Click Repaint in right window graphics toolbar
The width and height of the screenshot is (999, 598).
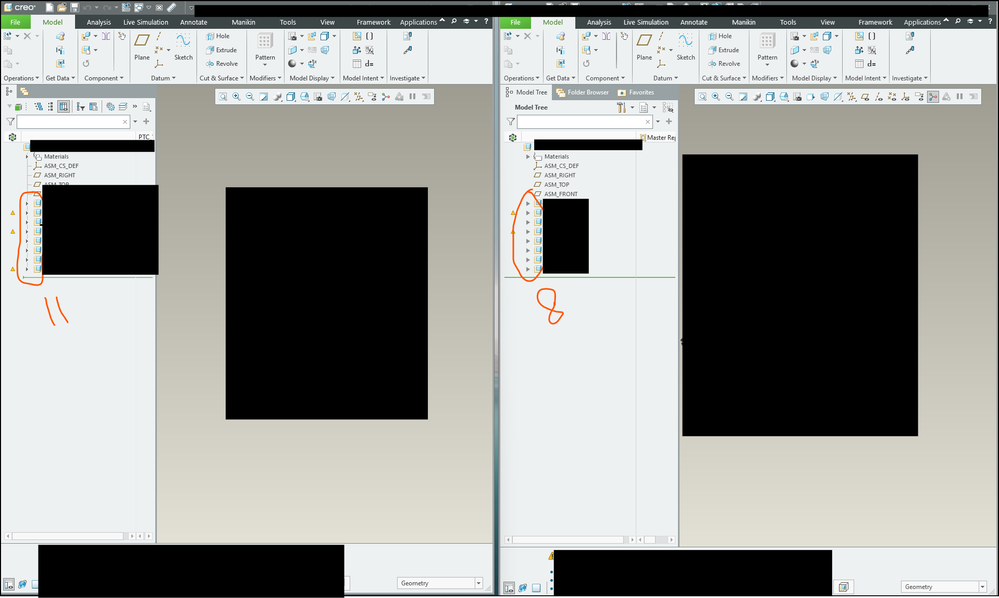click(x=743, y=97)
